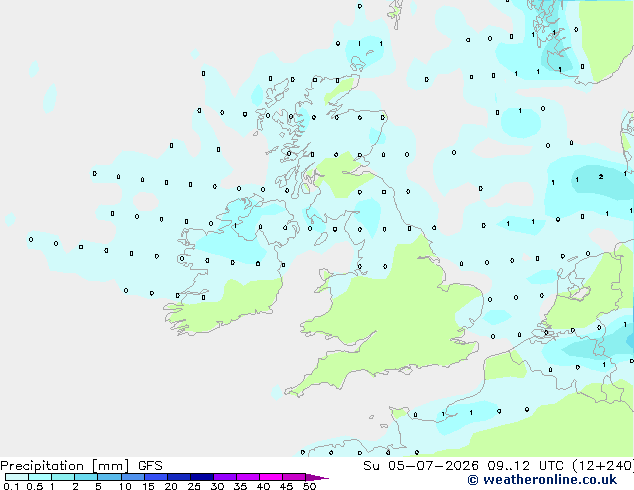
Task: Select the 1–2 mm legend color swatch
Action: pos(63,477)
